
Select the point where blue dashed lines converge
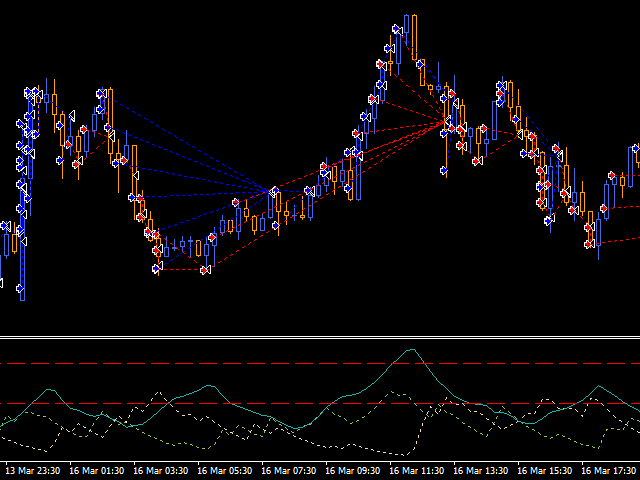pyautogui.click(x=272, y=191)
